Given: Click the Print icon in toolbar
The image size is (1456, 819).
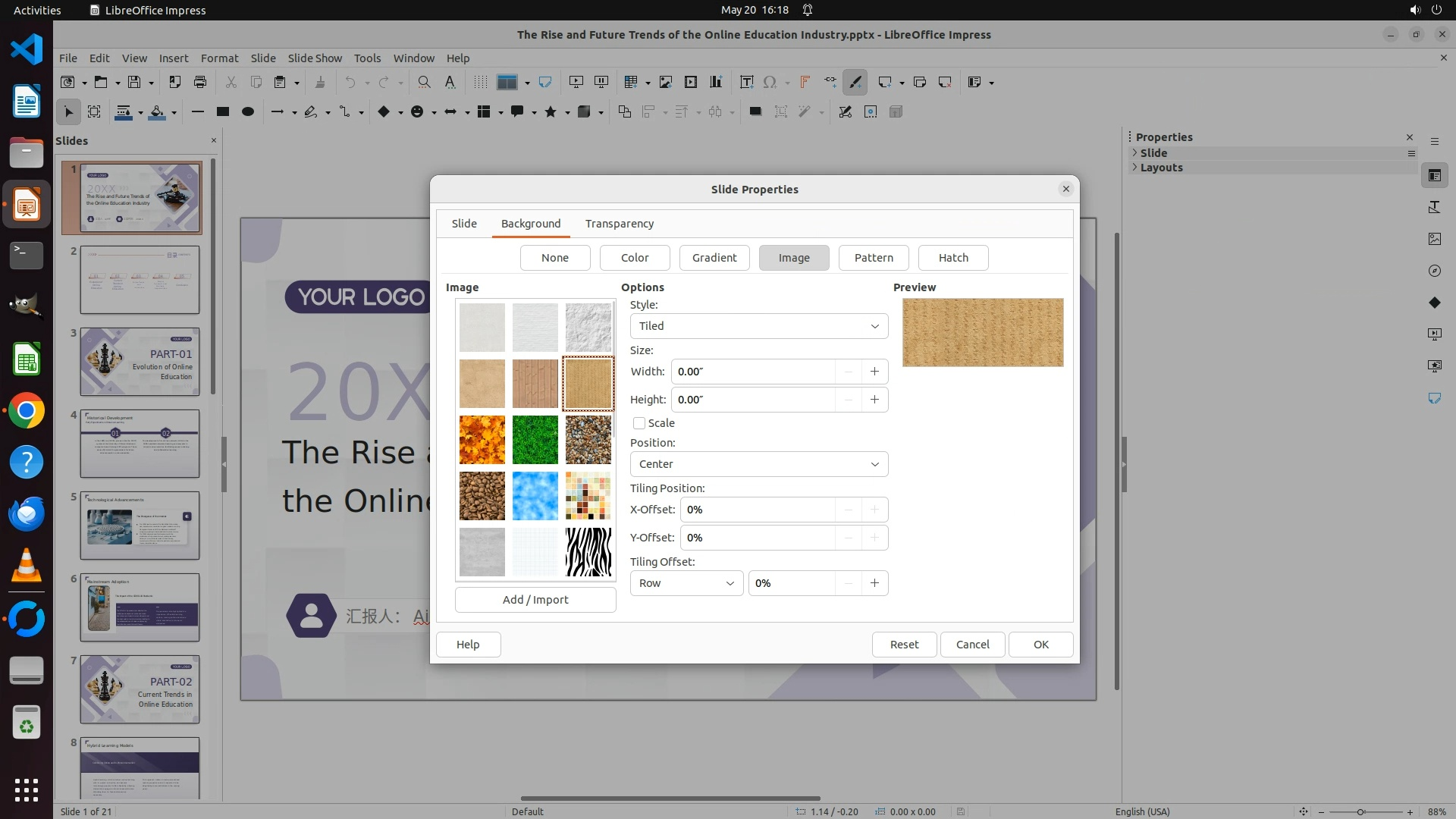Looking at the screenshot, I should [200, 82].
